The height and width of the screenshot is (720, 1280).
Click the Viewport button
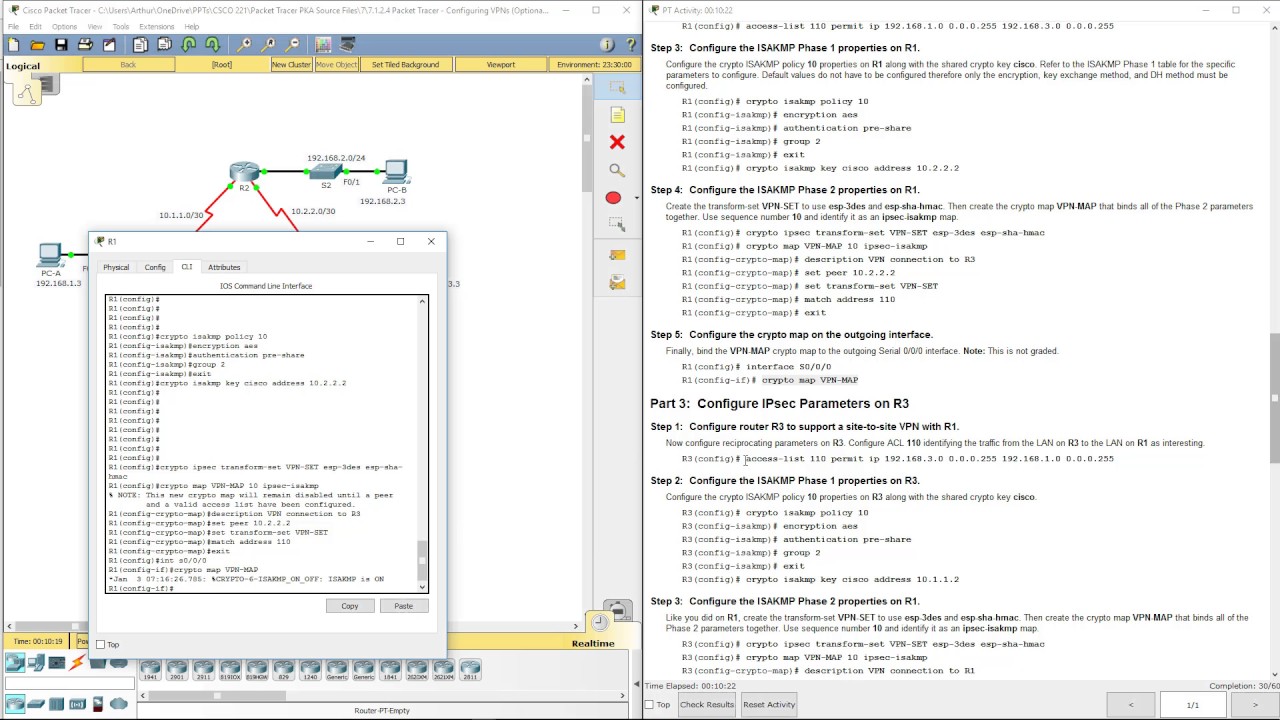coord(501,64)
